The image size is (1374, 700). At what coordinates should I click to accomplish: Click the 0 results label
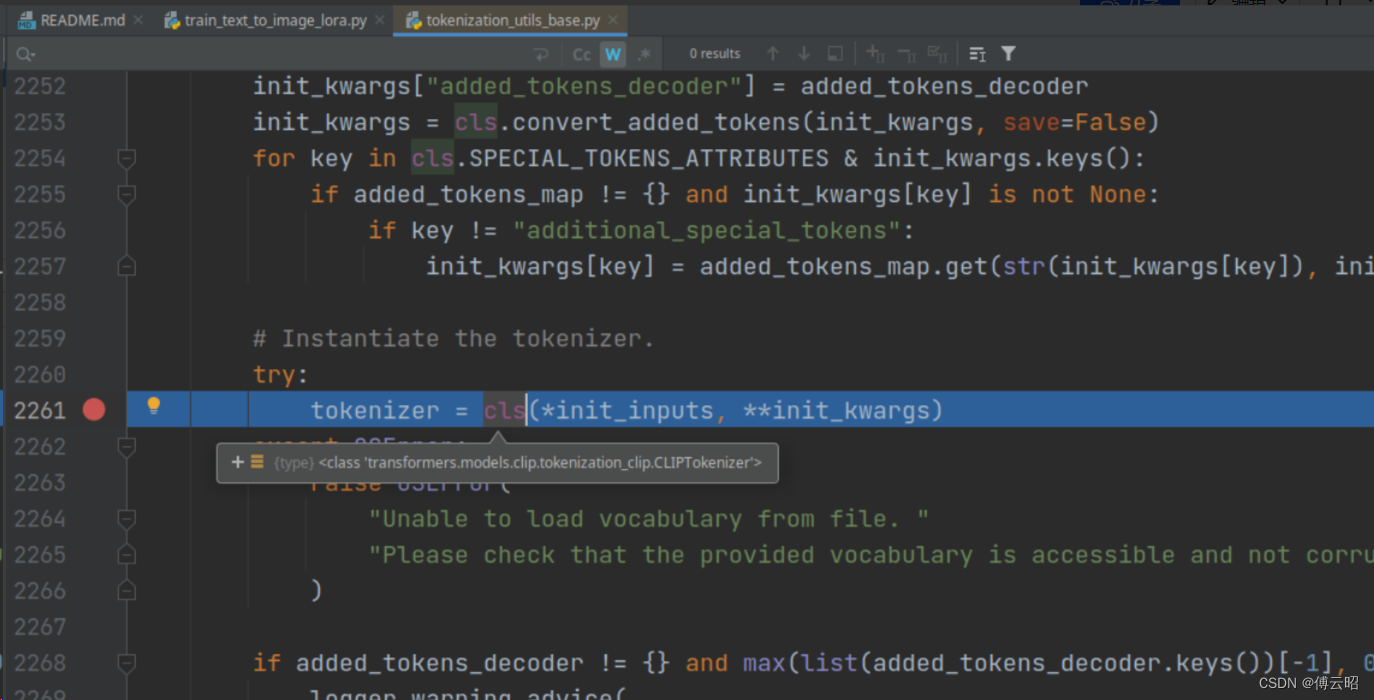click(714, 53)
